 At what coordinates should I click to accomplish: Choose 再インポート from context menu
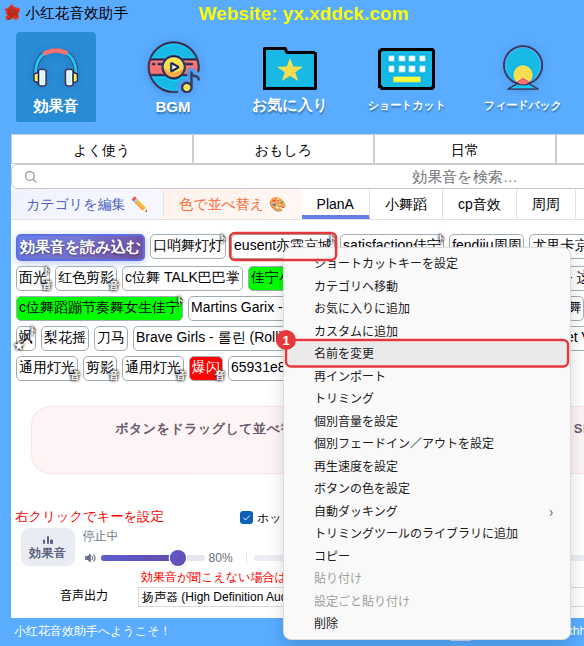[427, 376]
